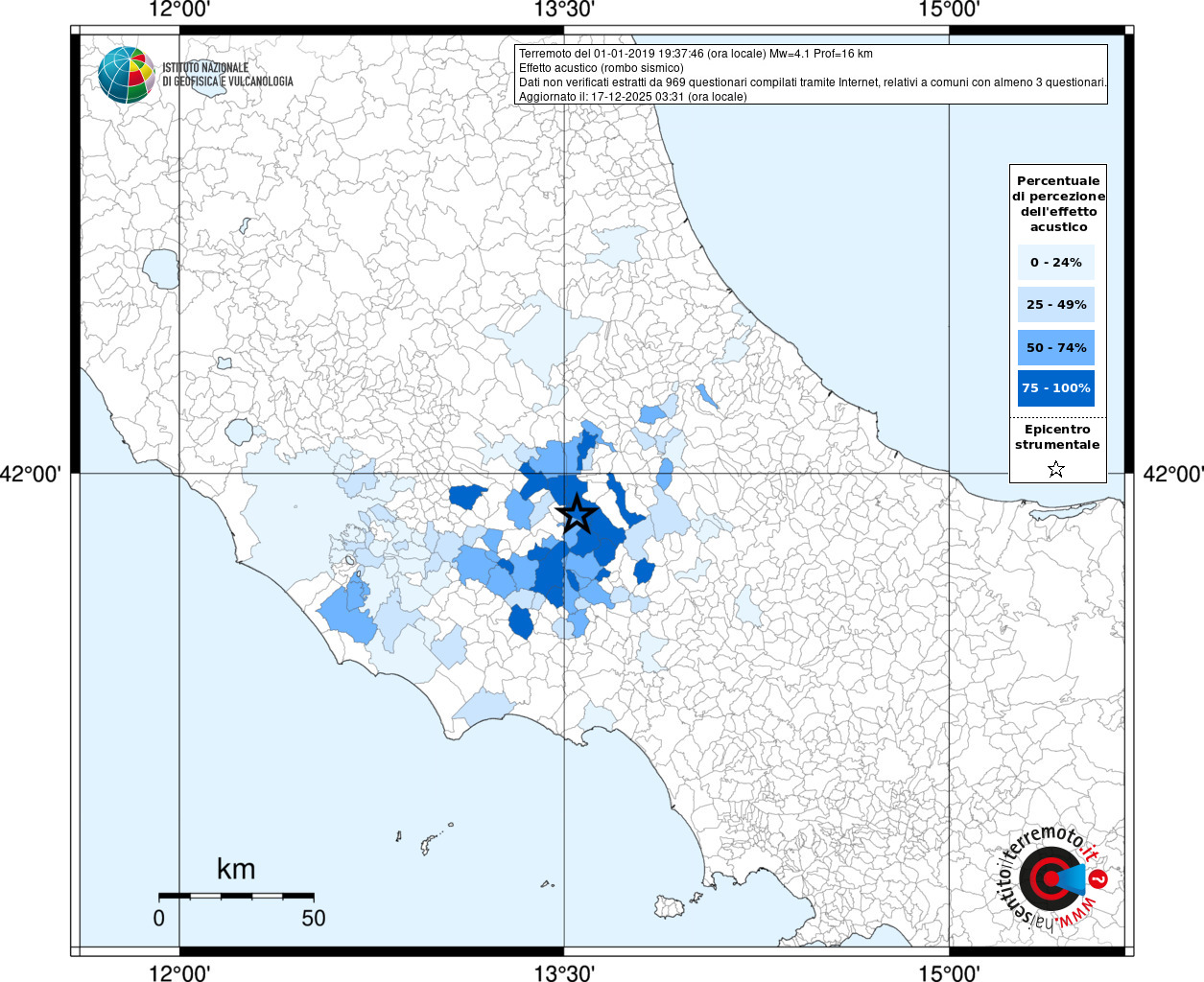Click the 'Istituto Nazionale di Geofisica e Vulcanologia' text
The width and height of the screenshot is (1204, 982).
point(227,75)
